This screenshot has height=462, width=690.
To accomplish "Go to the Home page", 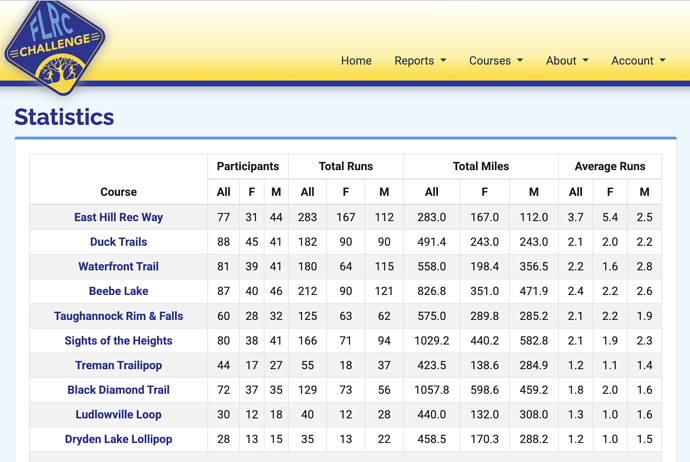I will [356, 61].
